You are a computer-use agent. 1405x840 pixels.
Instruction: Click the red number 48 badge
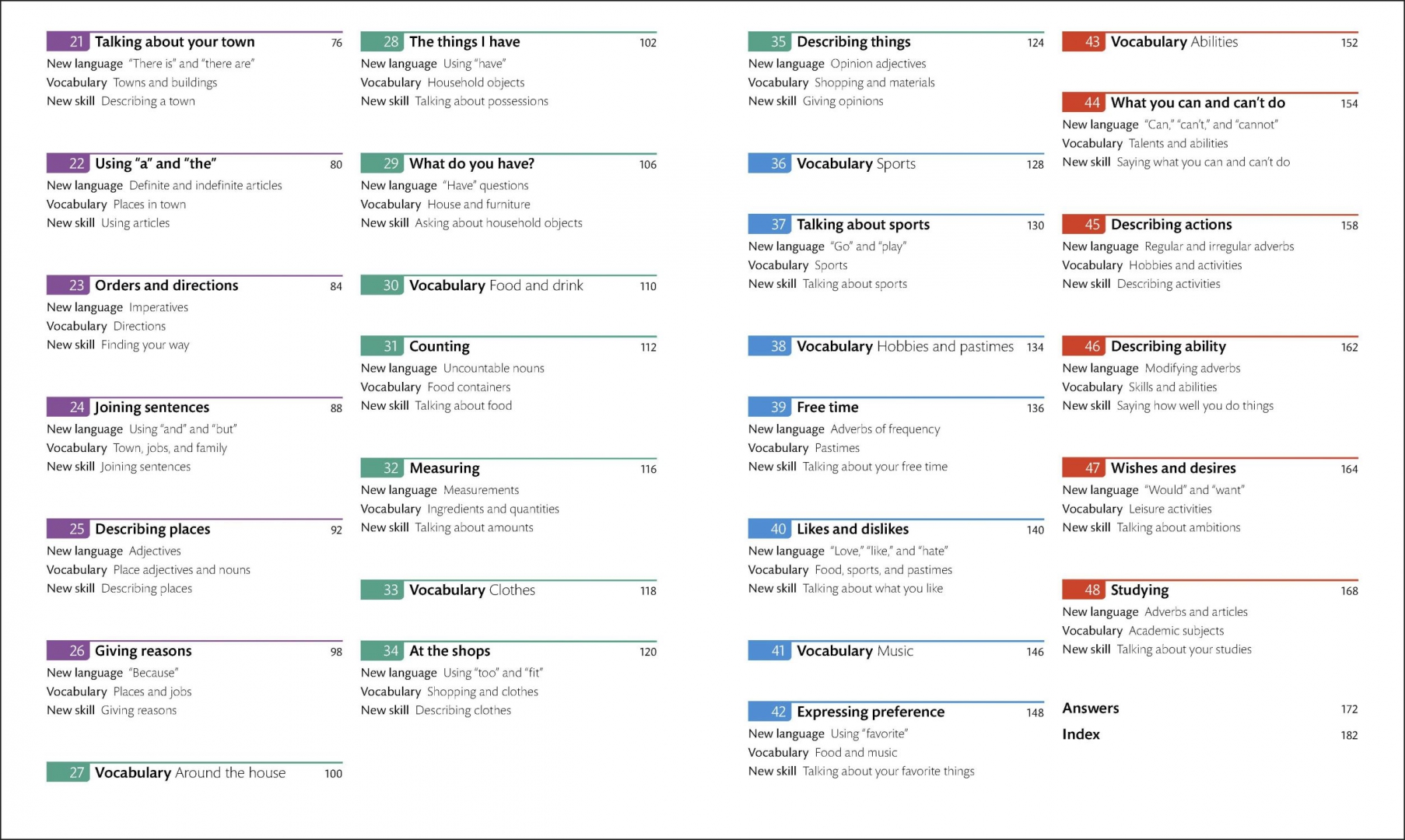[1092, 590]
